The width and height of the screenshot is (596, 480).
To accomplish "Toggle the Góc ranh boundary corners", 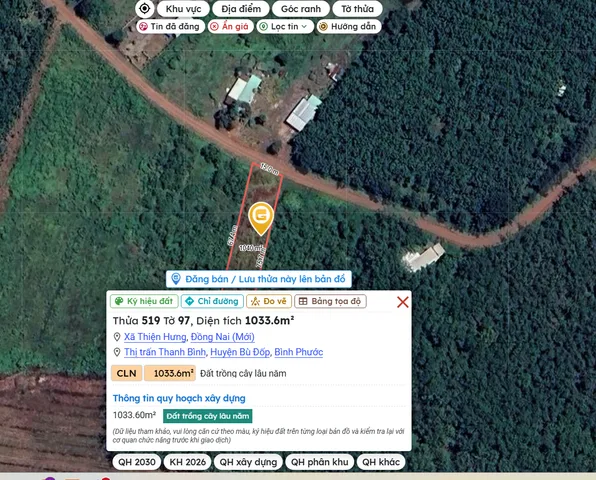I will [301, 9].
